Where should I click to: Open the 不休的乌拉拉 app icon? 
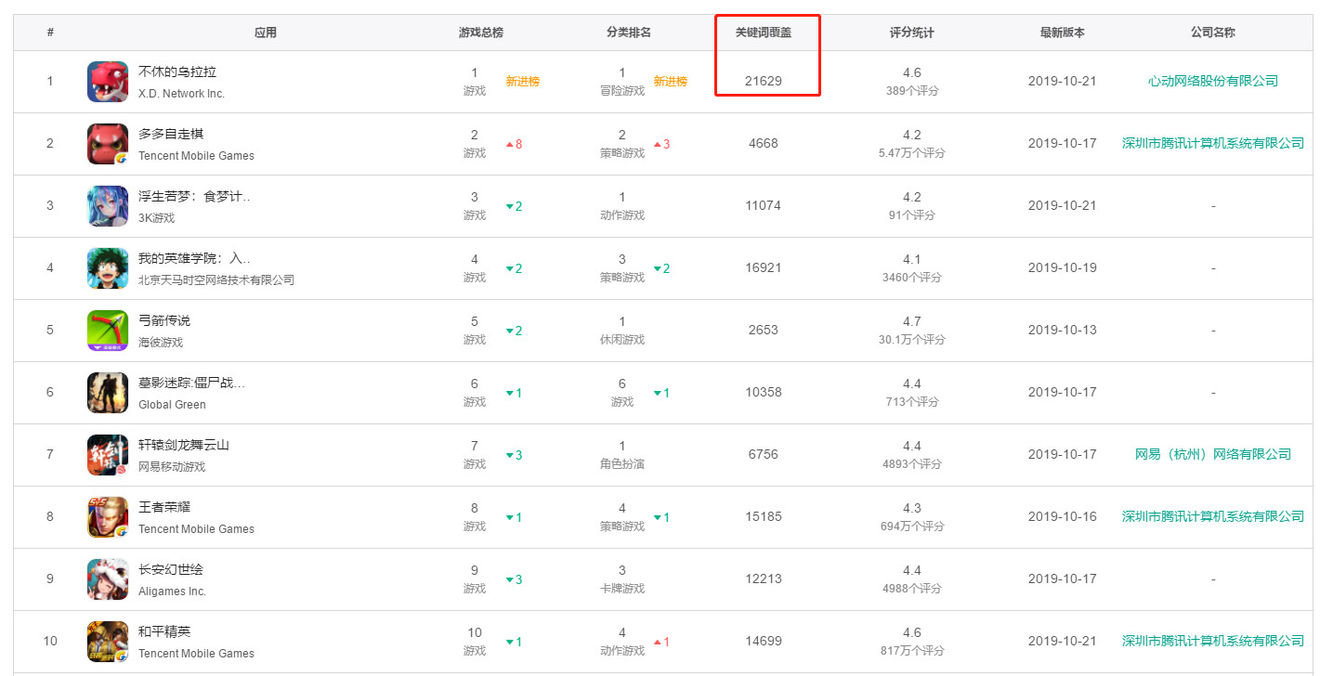pyautogui.click(x=107, y=81)
